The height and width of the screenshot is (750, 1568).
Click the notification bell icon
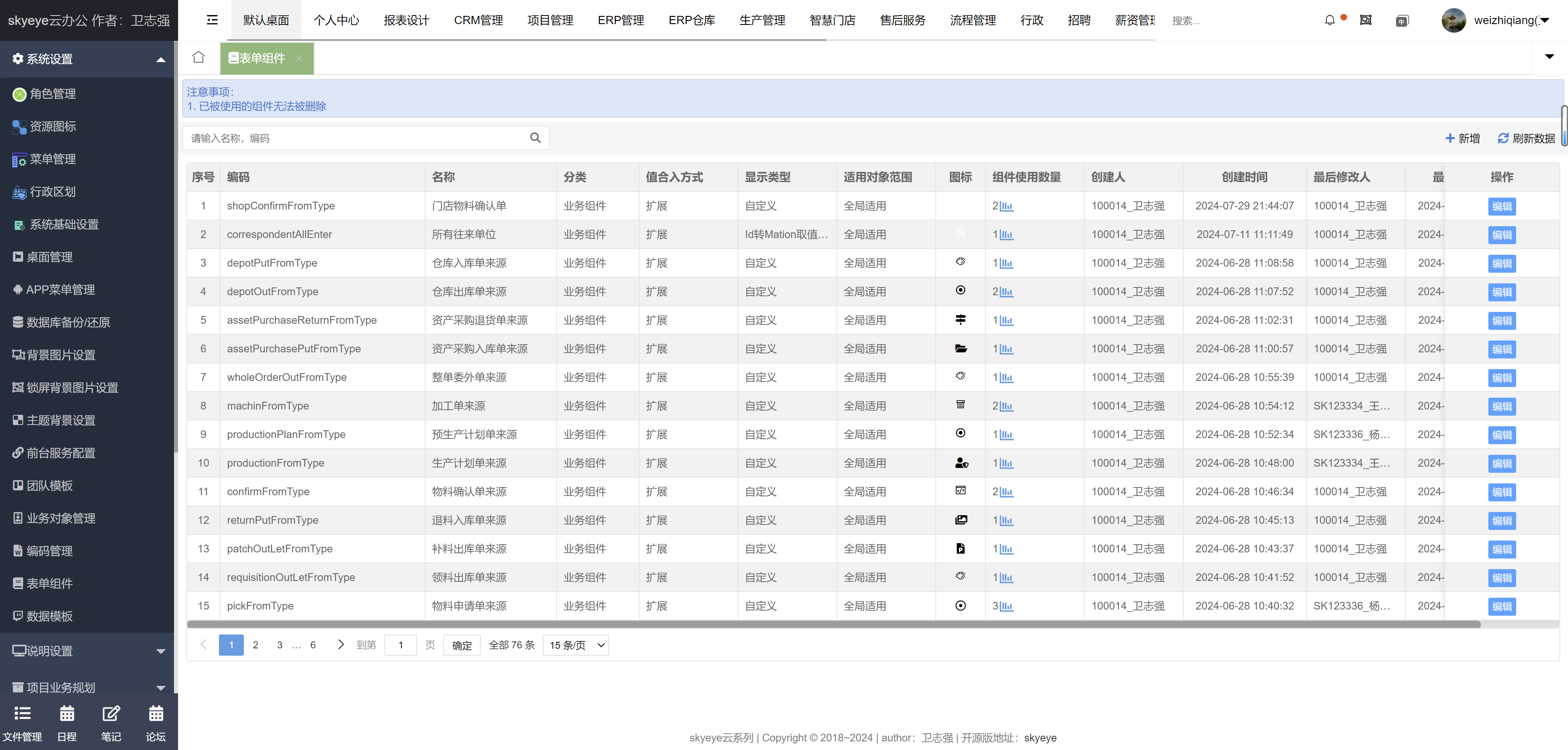[1329, 20]
